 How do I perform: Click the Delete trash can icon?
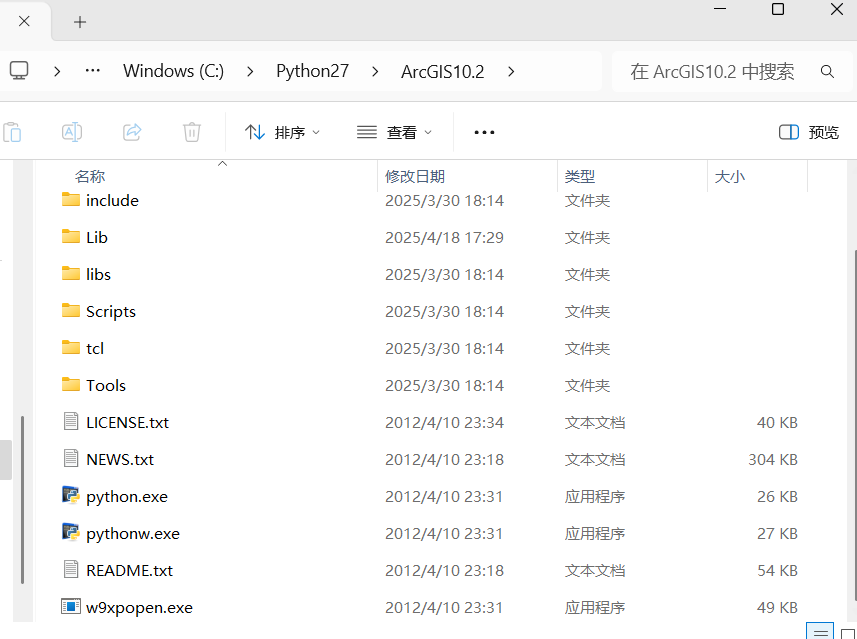(x=192, y=132)
